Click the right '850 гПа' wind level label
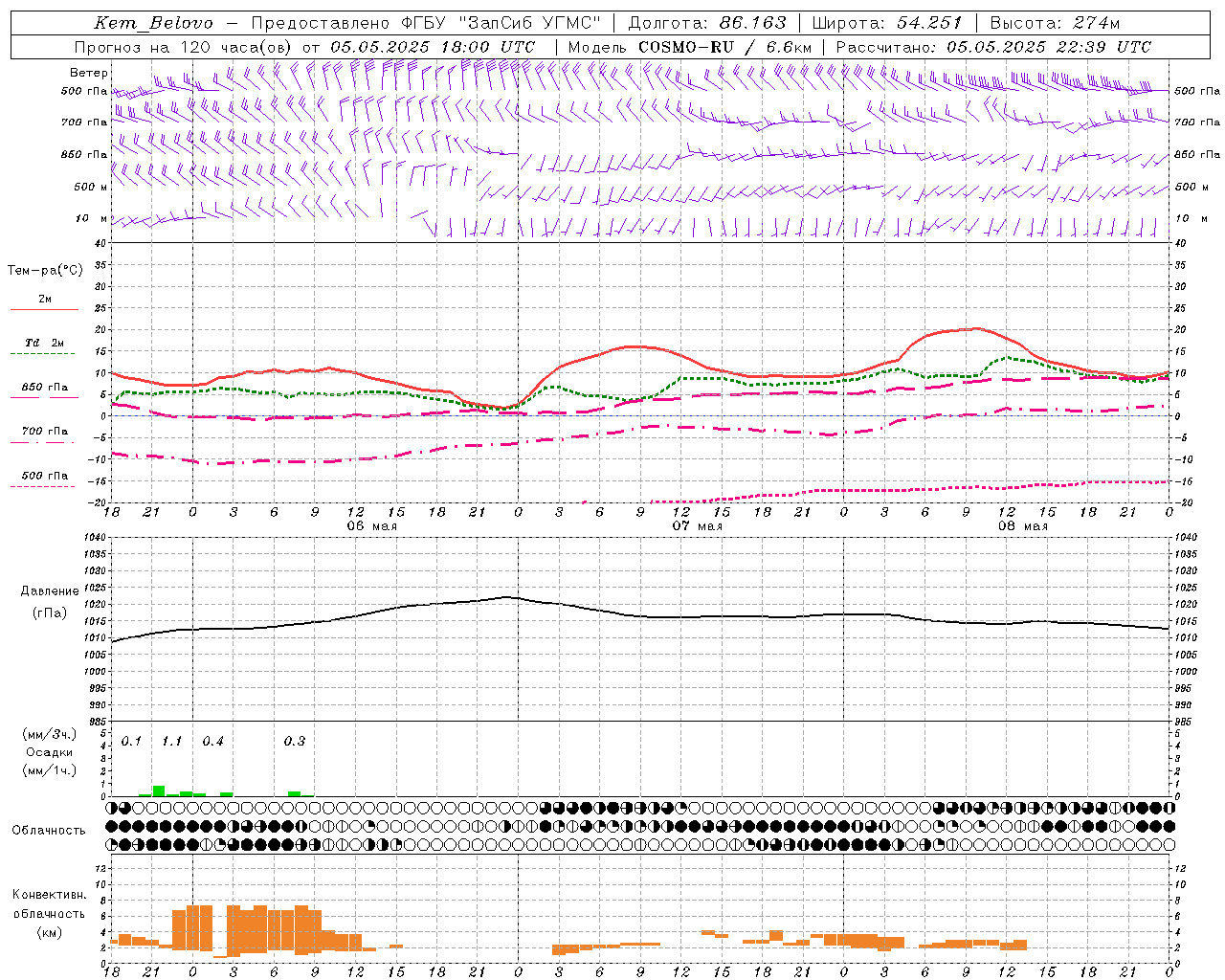The height and width of the screenshot is (980, 1225). [1197, 154]
